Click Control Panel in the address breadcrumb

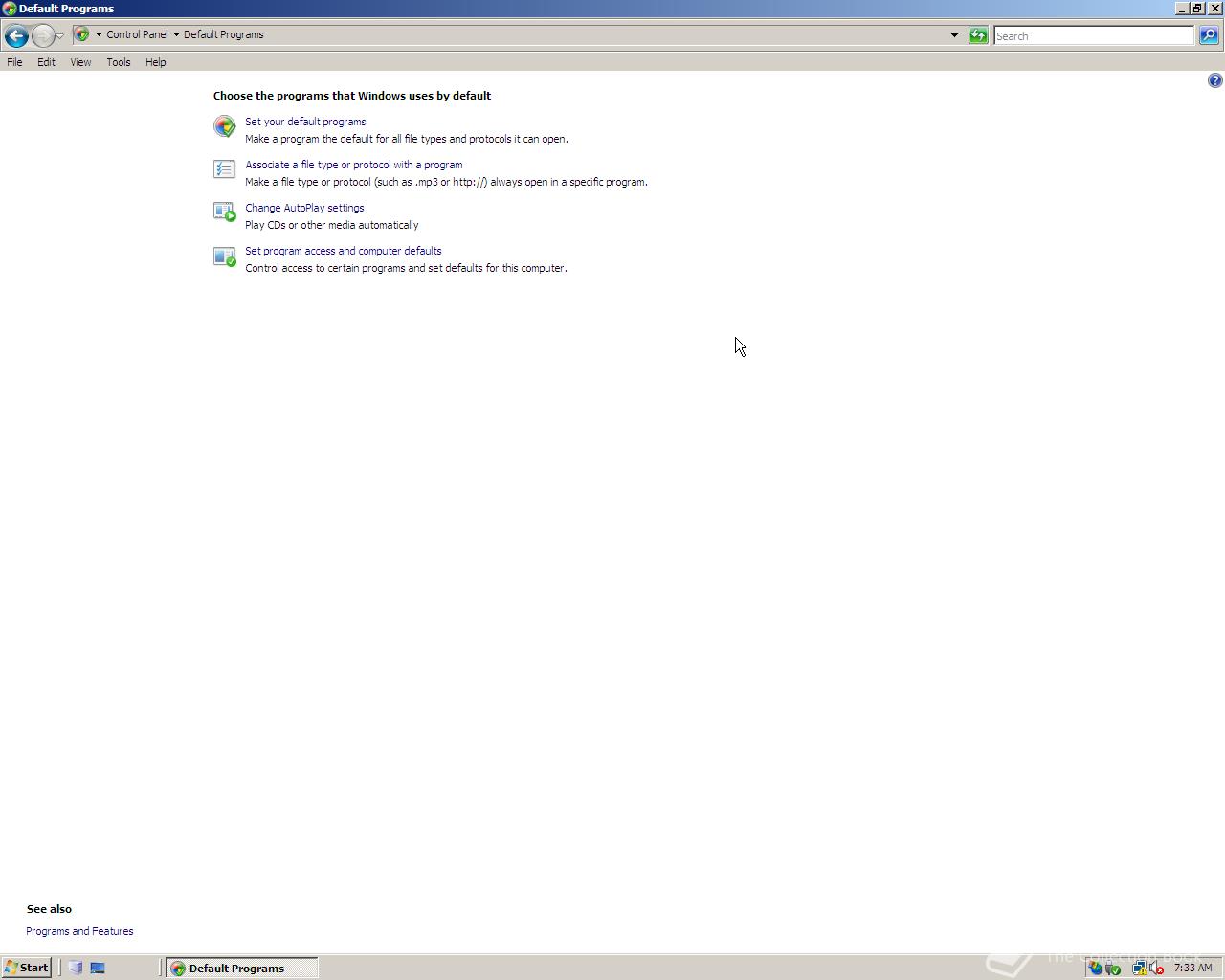[137, 34]
